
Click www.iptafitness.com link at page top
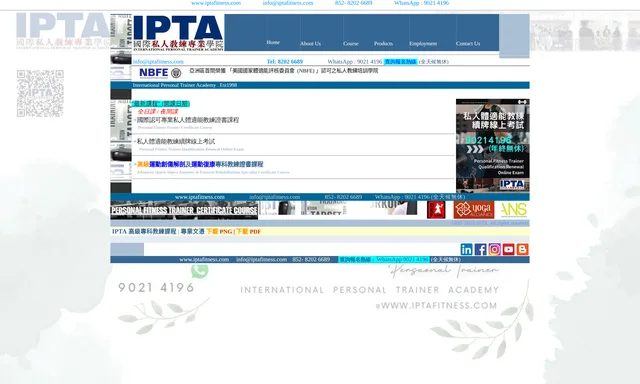[x=216, y=3]
